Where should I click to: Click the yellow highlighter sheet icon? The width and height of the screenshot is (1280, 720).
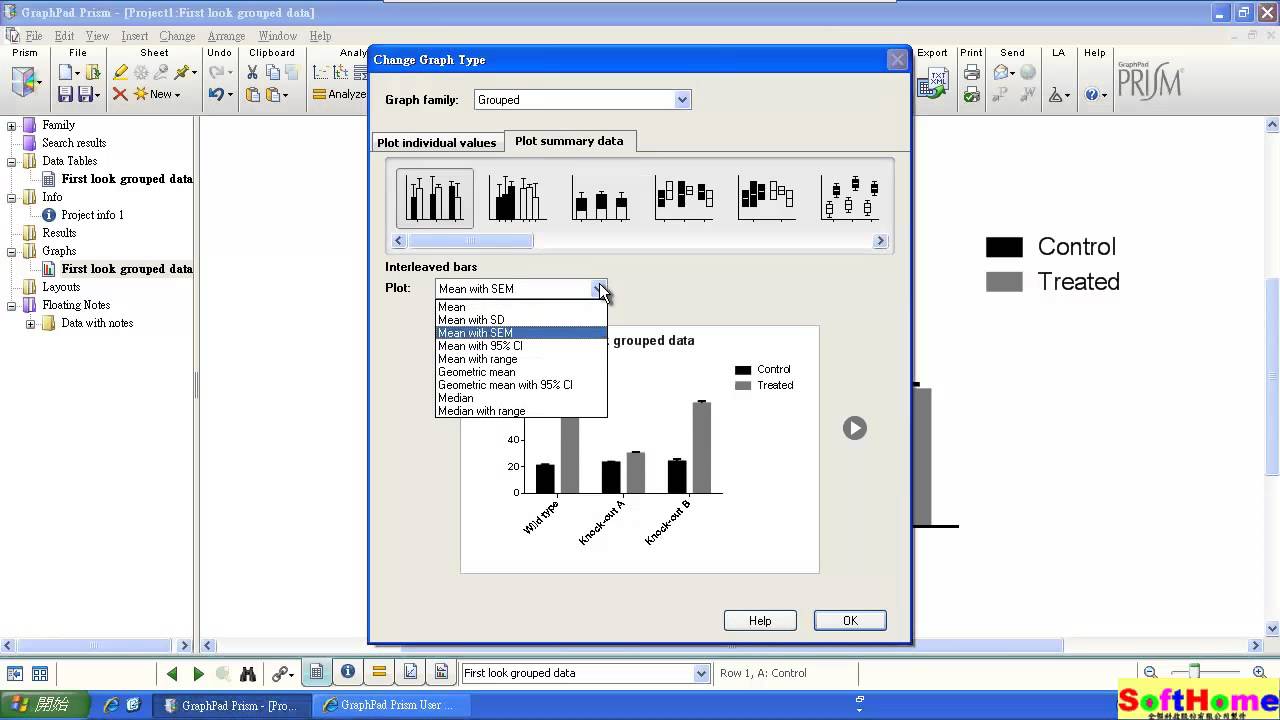120,72
